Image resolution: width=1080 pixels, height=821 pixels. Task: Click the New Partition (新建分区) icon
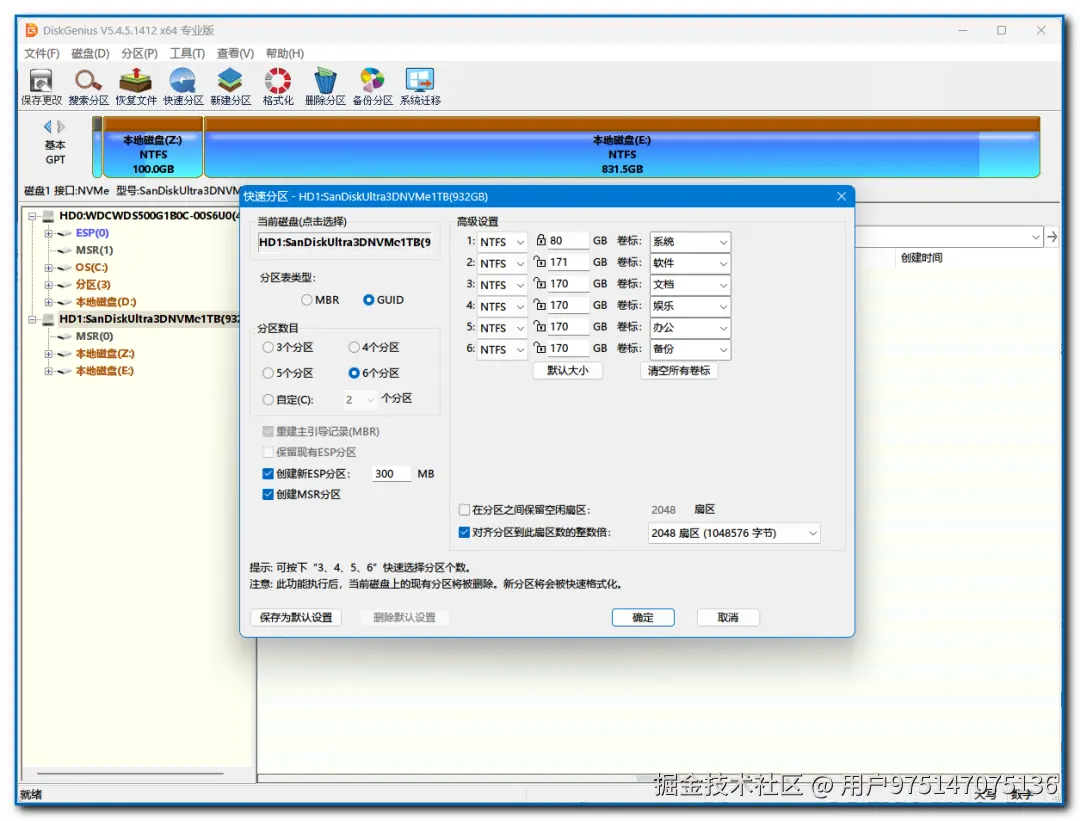tap(231, 87)
